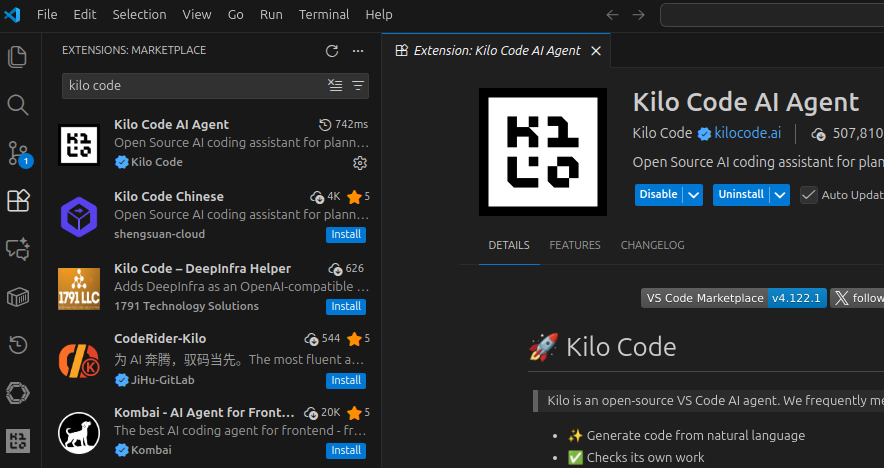Open the Kilo Code icon in activity bar
884x468 pixels.
[x=17, y=440]
